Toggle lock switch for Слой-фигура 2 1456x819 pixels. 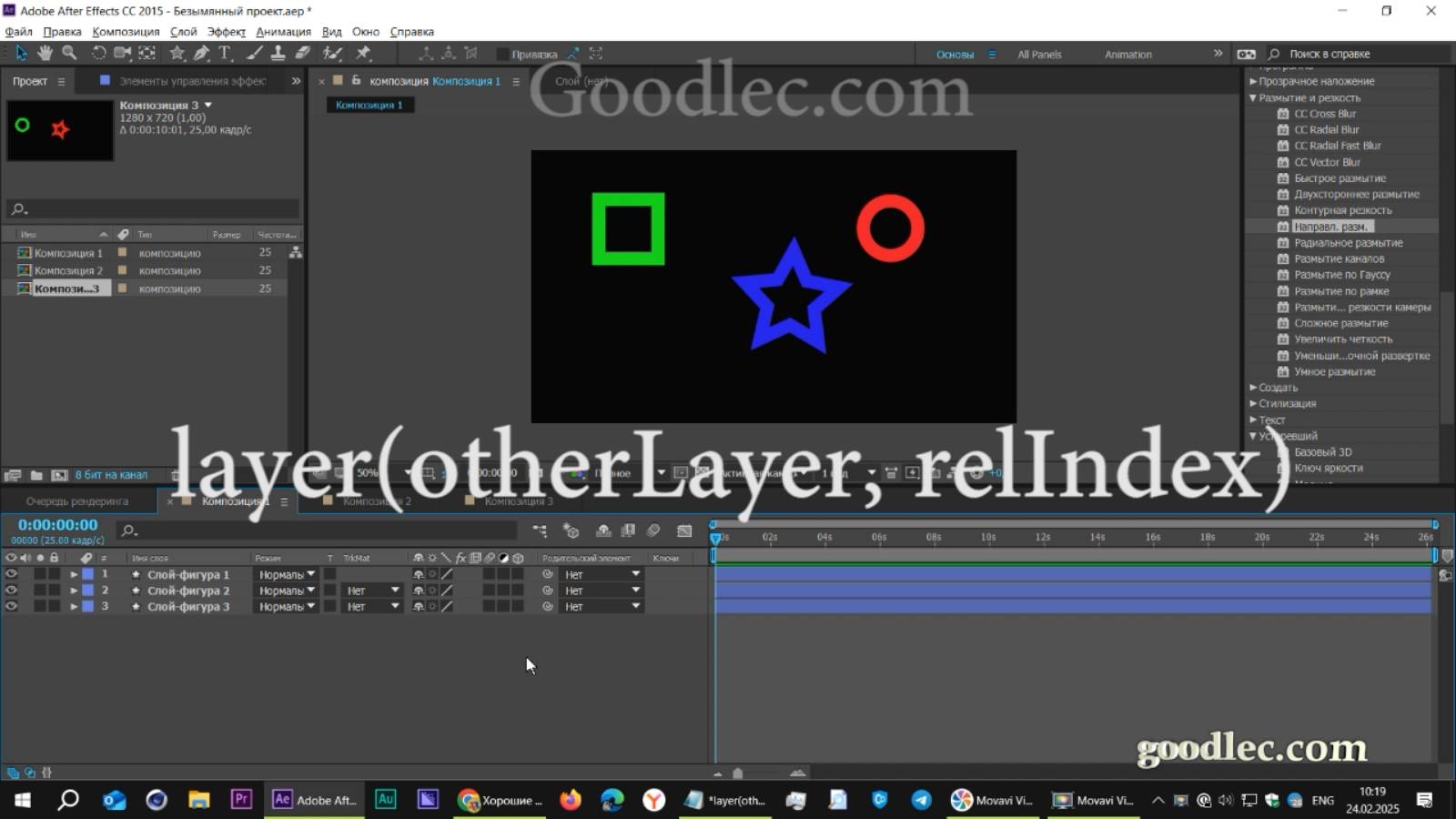[55, 591]
